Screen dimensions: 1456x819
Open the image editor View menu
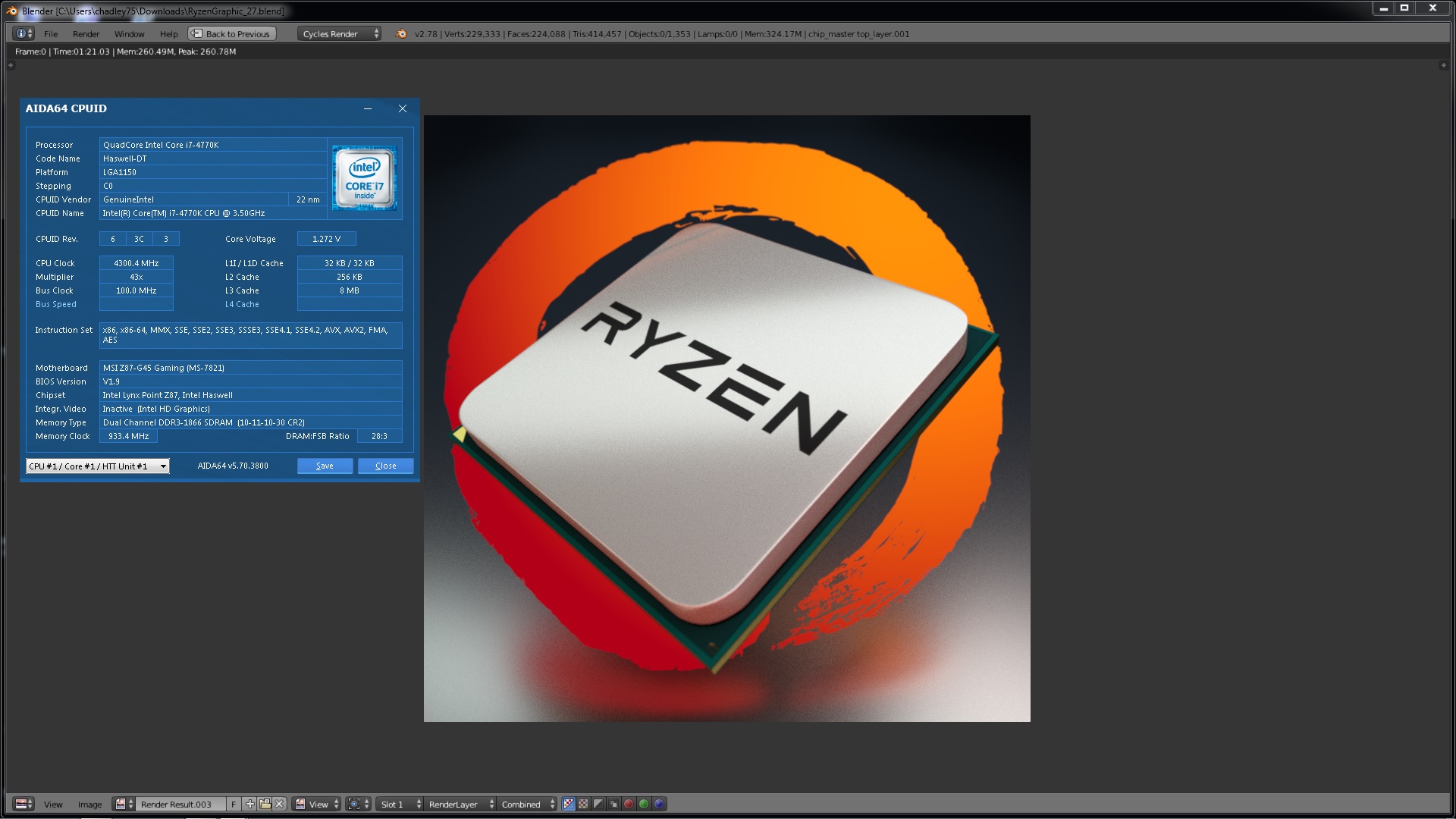tap(53, 805)
